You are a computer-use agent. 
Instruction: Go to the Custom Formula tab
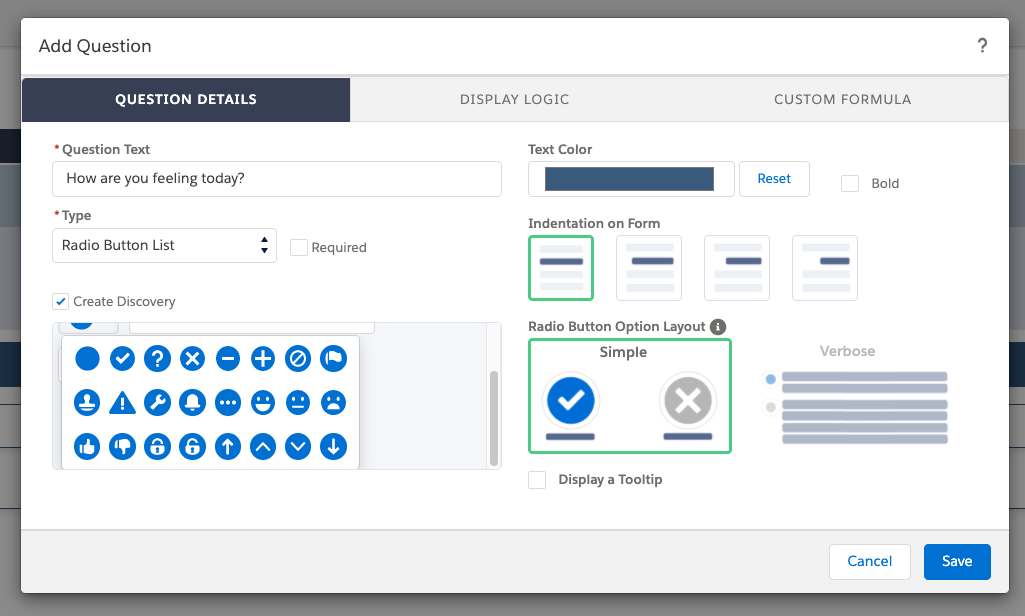coord(843,99)
